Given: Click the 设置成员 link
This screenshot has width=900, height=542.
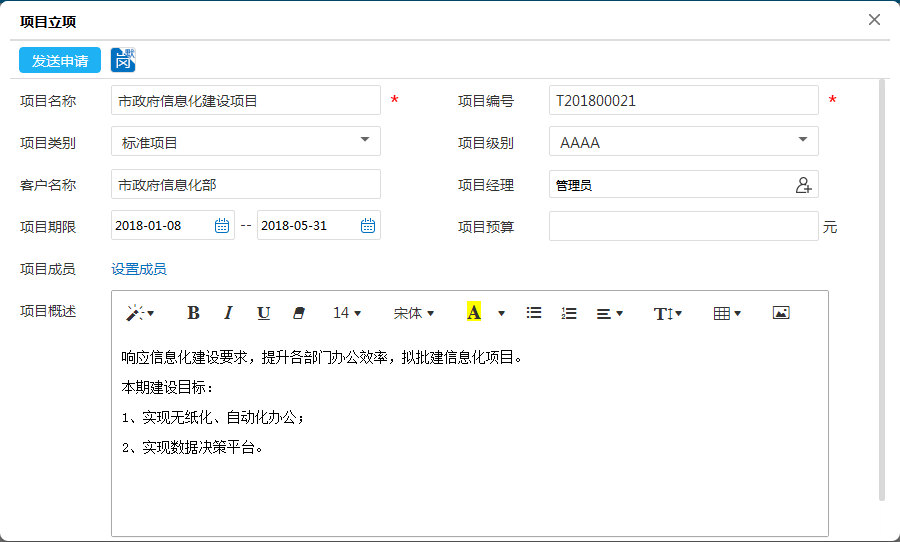Looking at the screenshot, I should point(139,269).
